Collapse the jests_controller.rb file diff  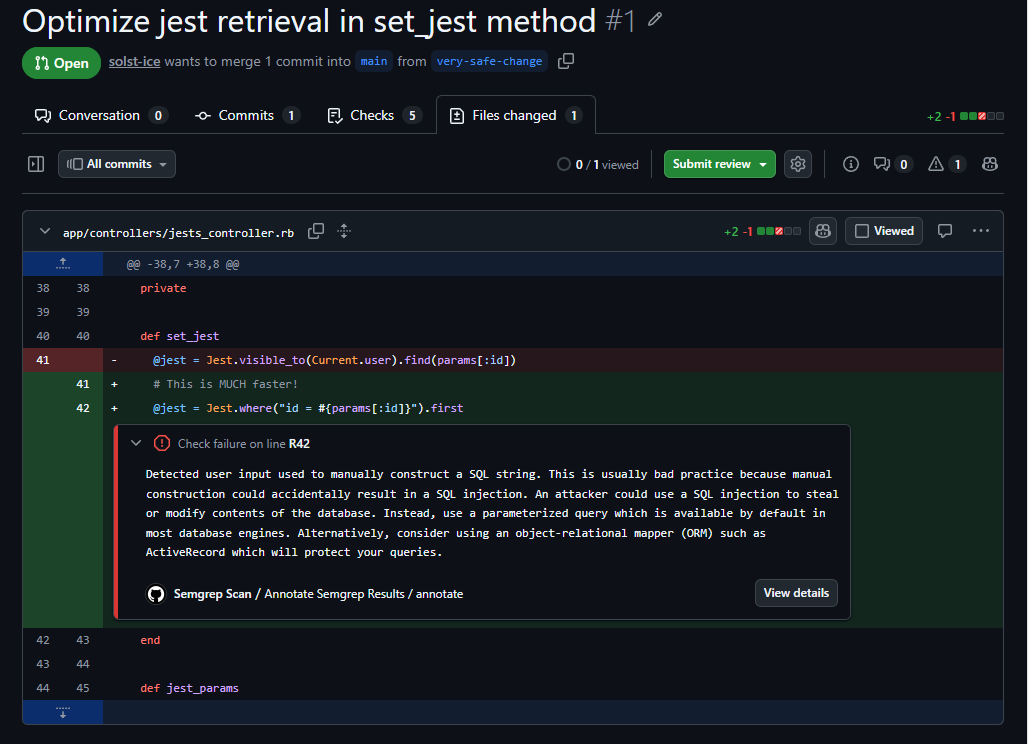pos(45,231)
